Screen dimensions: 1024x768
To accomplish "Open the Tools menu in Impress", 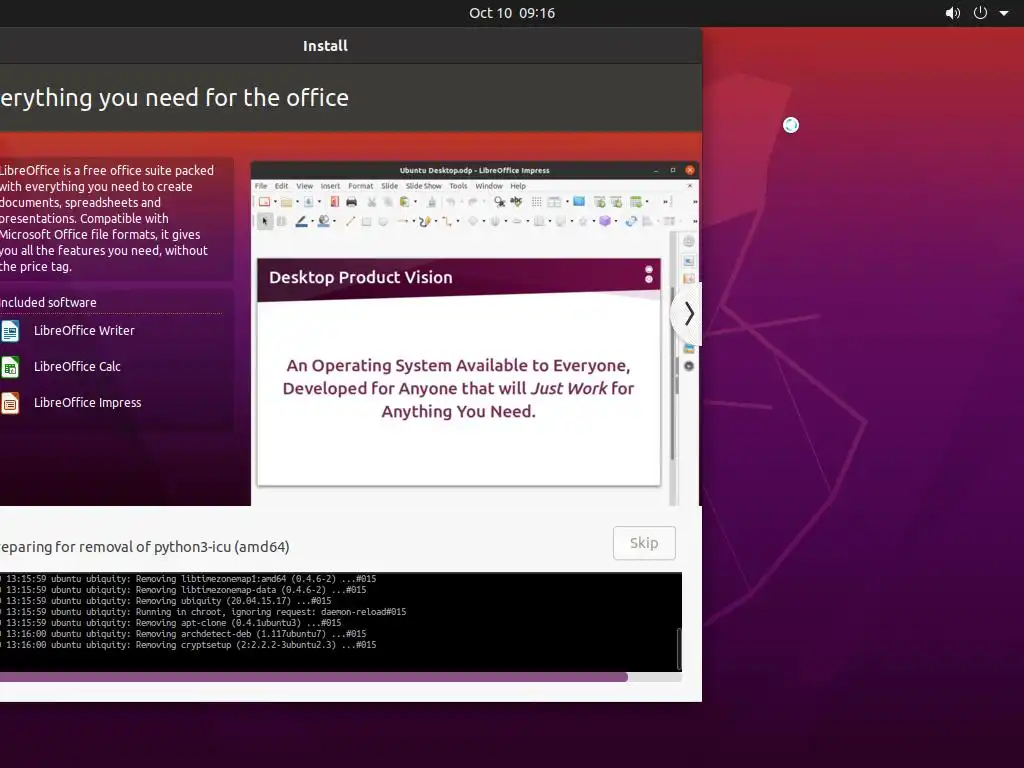I will point(458,186).
